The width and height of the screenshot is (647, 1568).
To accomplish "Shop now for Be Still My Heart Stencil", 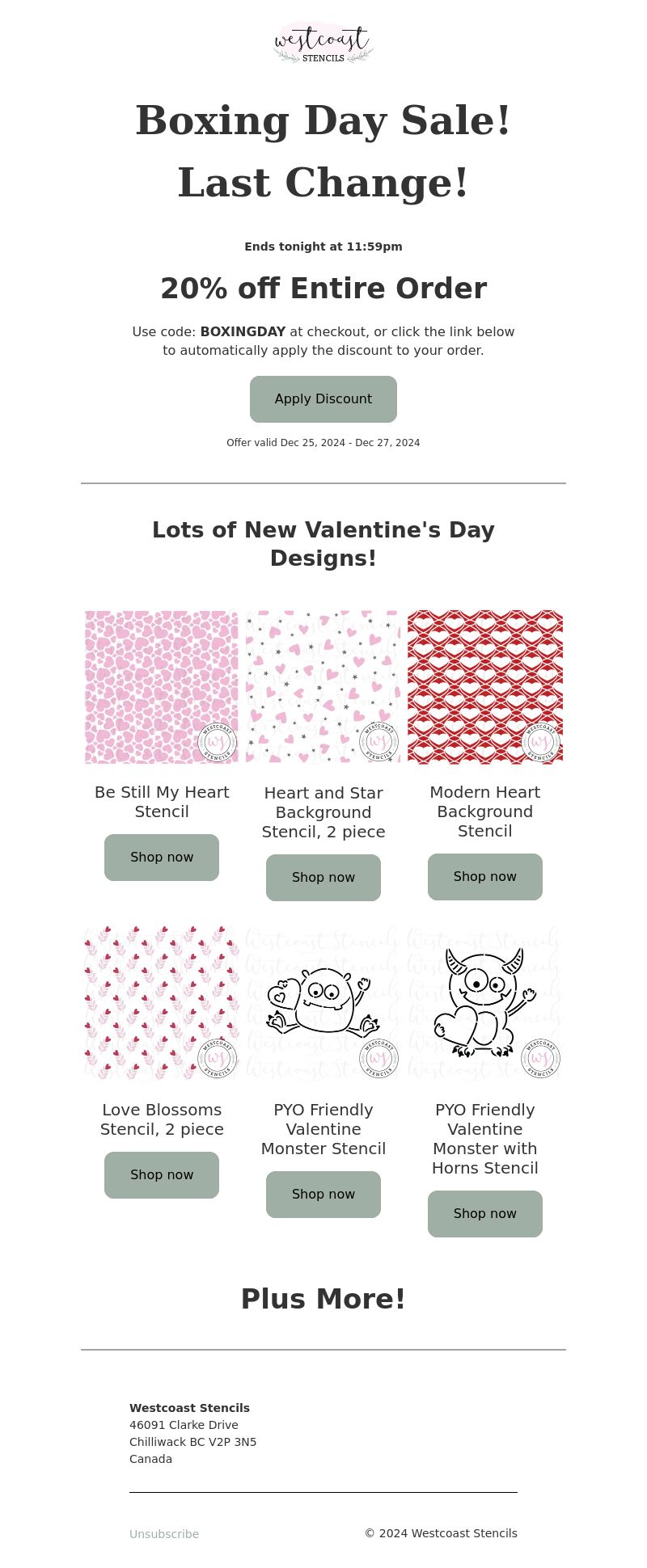I will pos(162,858).
